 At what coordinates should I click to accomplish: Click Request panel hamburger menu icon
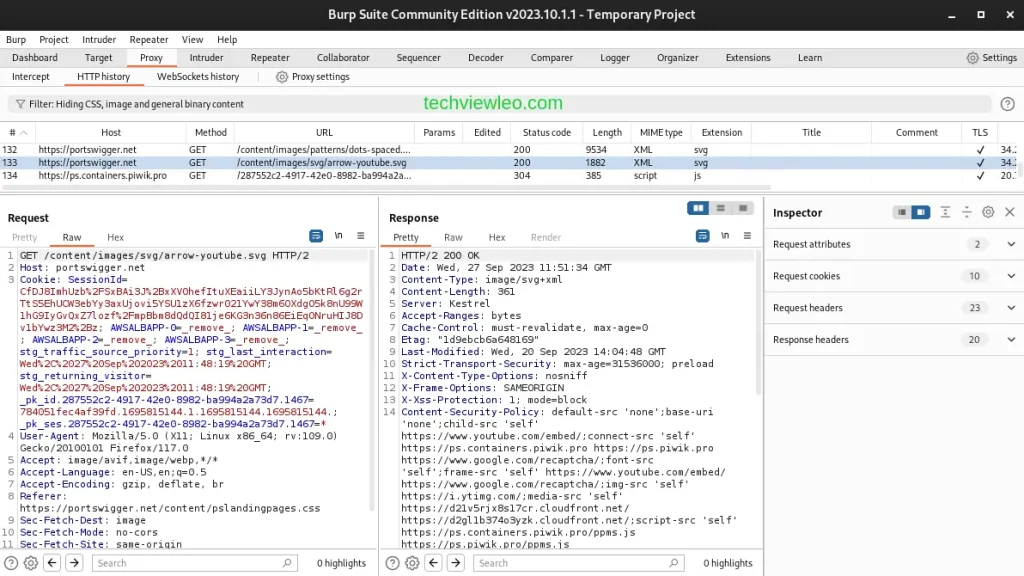click(360, 236)
